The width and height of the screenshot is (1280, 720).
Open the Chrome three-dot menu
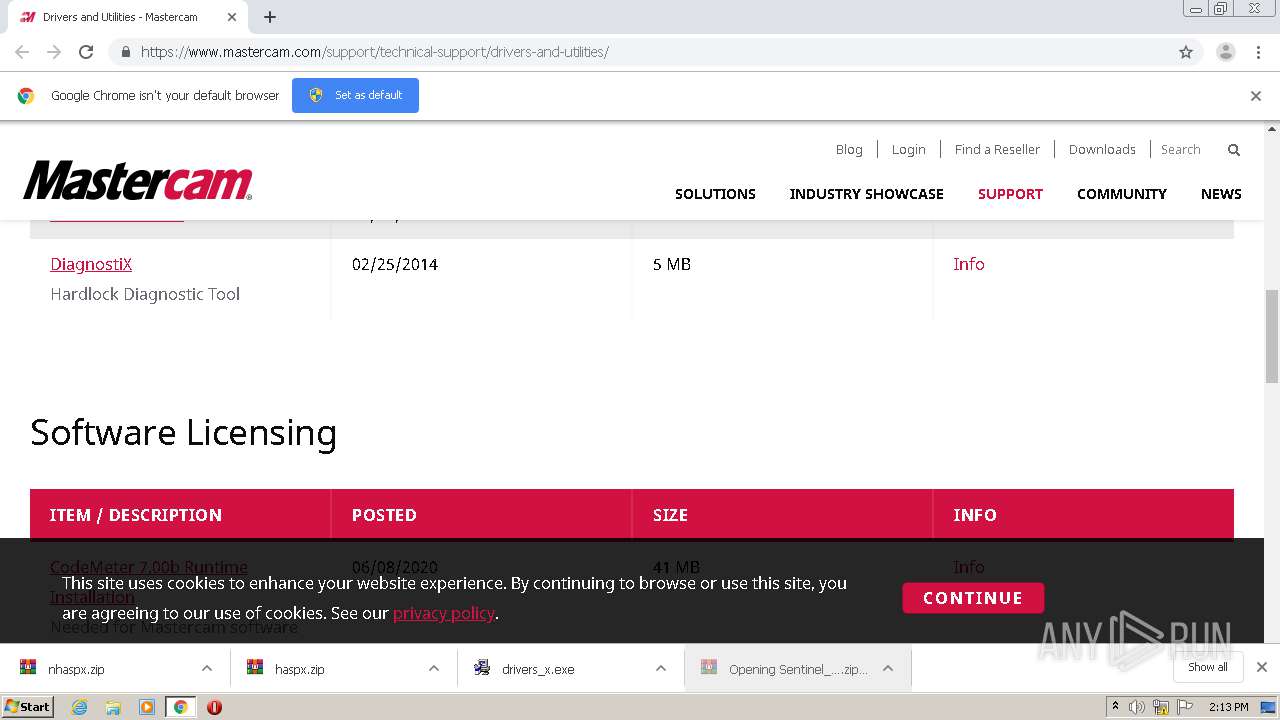point(1258,52)
